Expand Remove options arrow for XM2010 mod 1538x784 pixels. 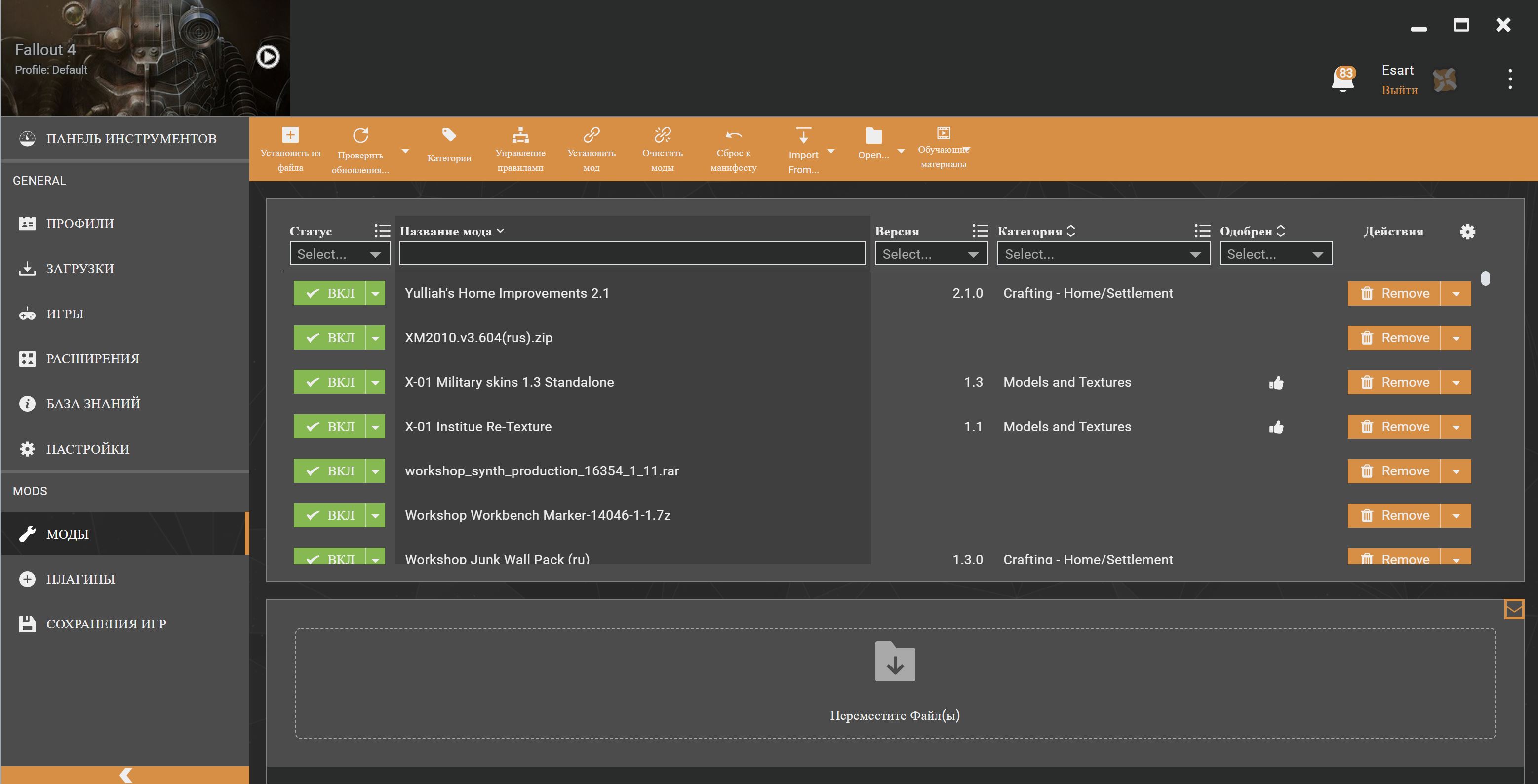click(x=1456, y=338)
